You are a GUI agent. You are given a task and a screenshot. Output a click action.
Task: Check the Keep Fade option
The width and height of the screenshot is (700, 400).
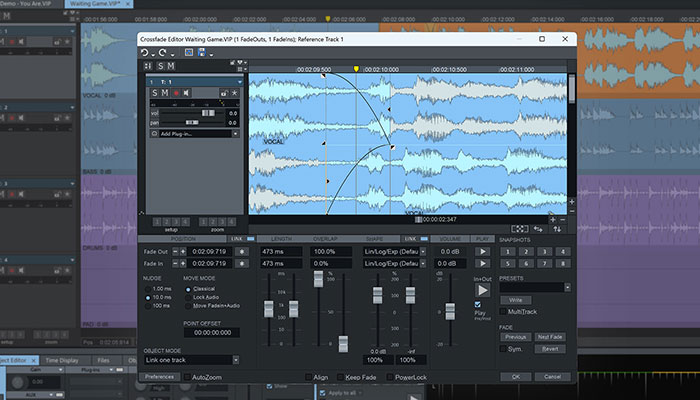[x=341, y=377]
